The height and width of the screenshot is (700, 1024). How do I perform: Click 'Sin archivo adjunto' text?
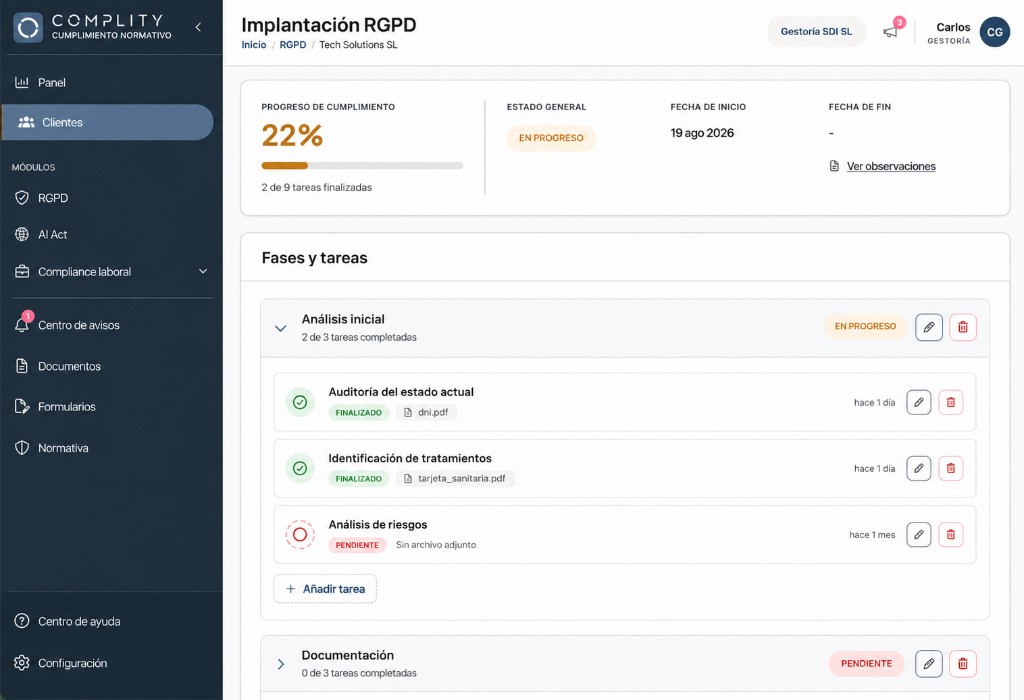pyautogui.click(x=436, y=545)
